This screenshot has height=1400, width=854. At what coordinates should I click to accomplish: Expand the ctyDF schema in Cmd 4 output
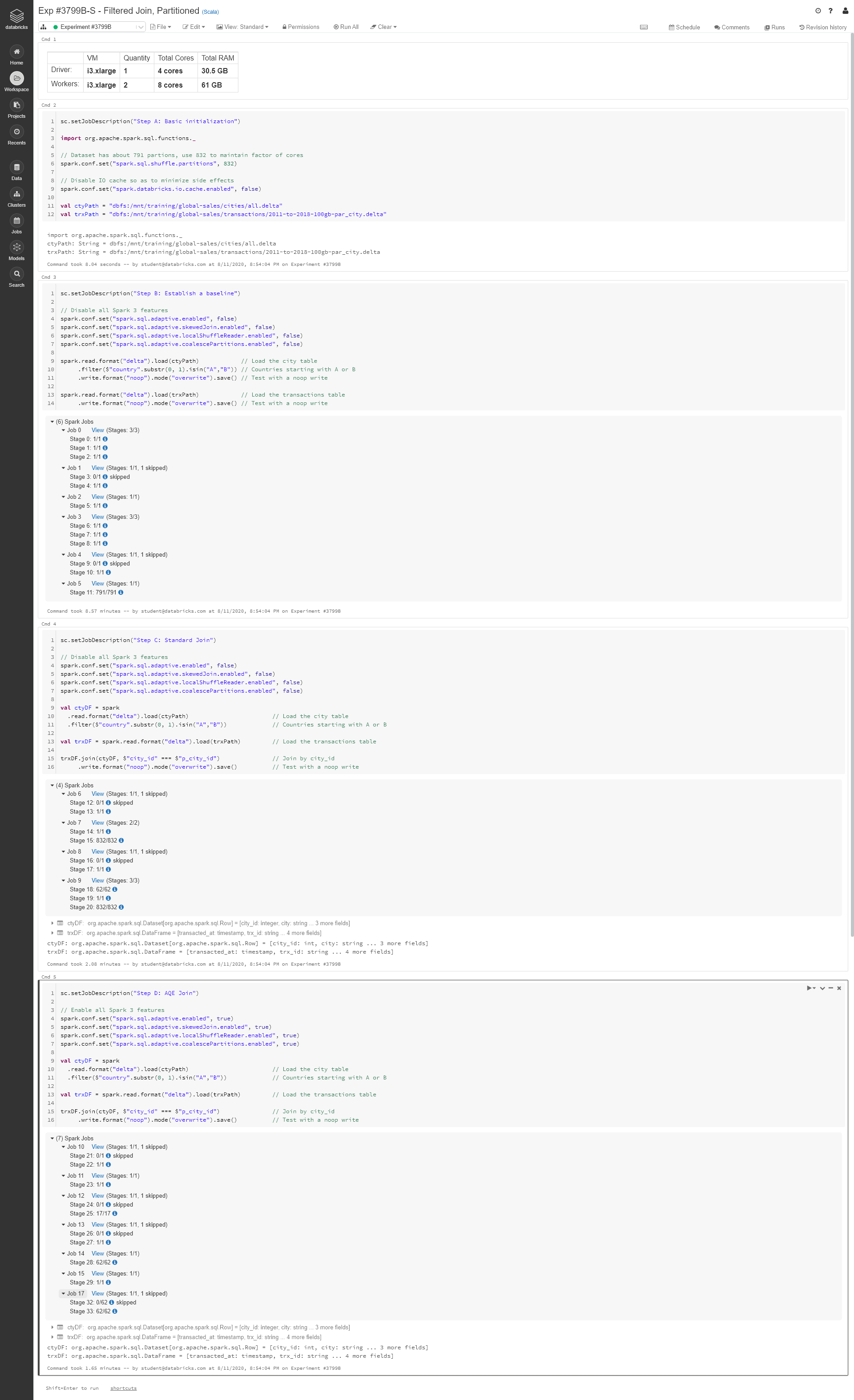[x=52, y=923]
